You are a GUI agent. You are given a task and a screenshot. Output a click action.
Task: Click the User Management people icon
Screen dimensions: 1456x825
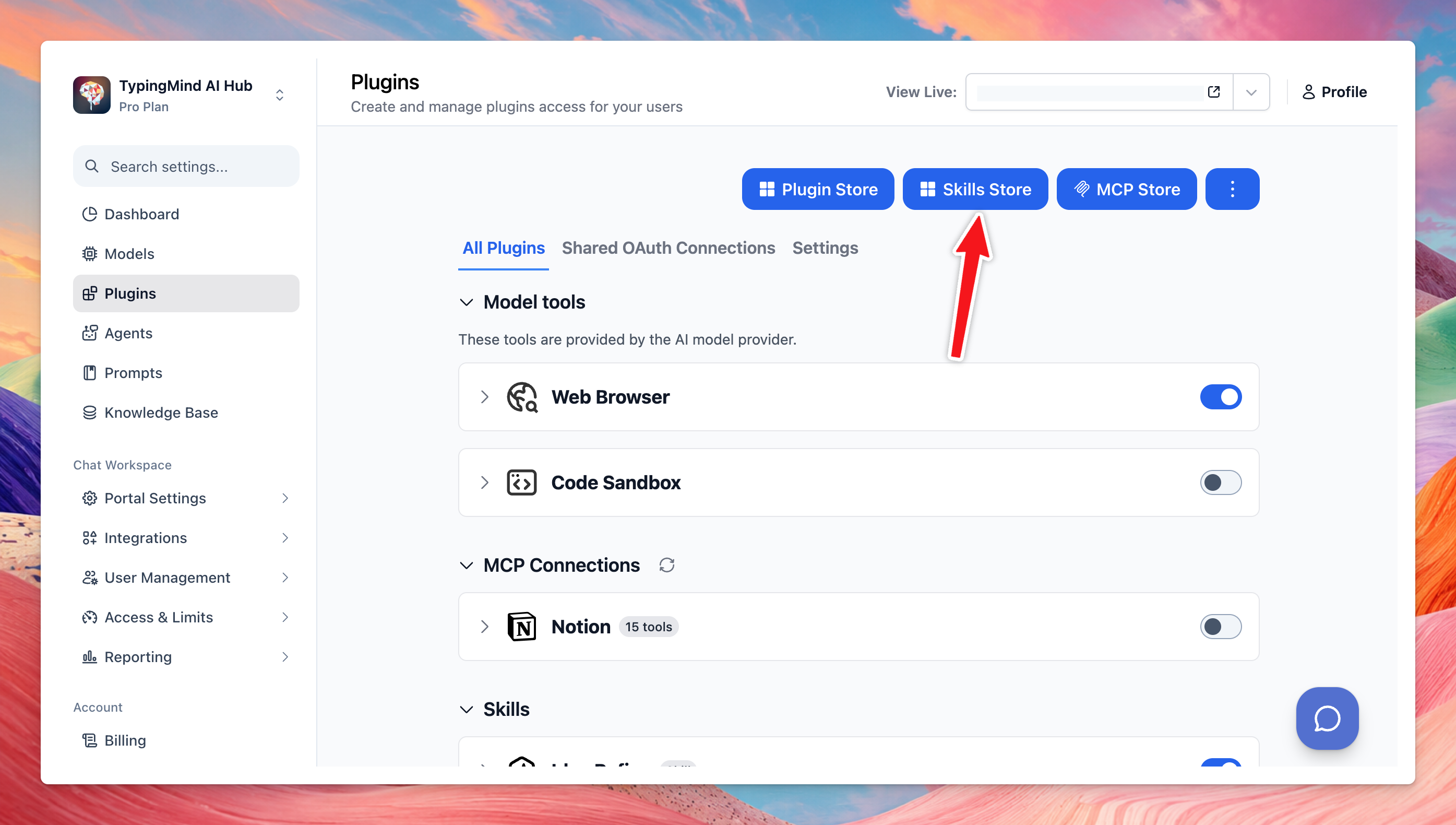coord(89,577)
